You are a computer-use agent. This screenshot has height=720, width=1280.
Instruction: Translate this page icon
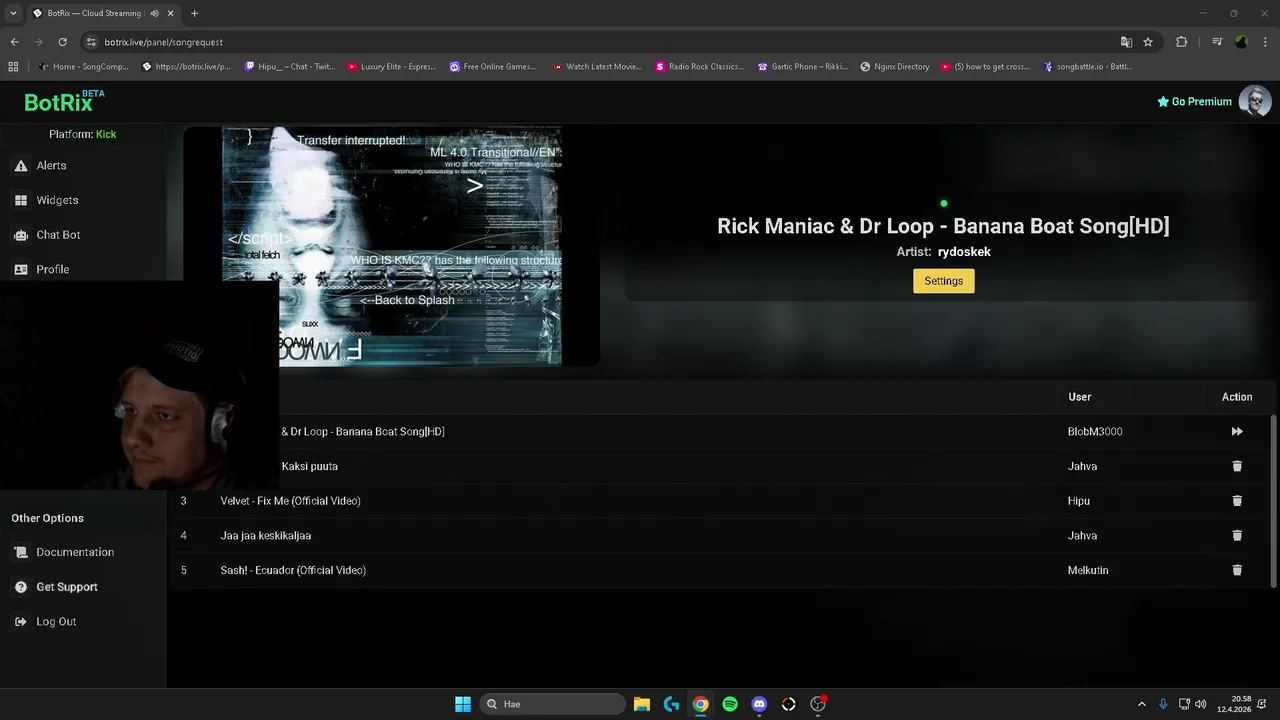1126,42
